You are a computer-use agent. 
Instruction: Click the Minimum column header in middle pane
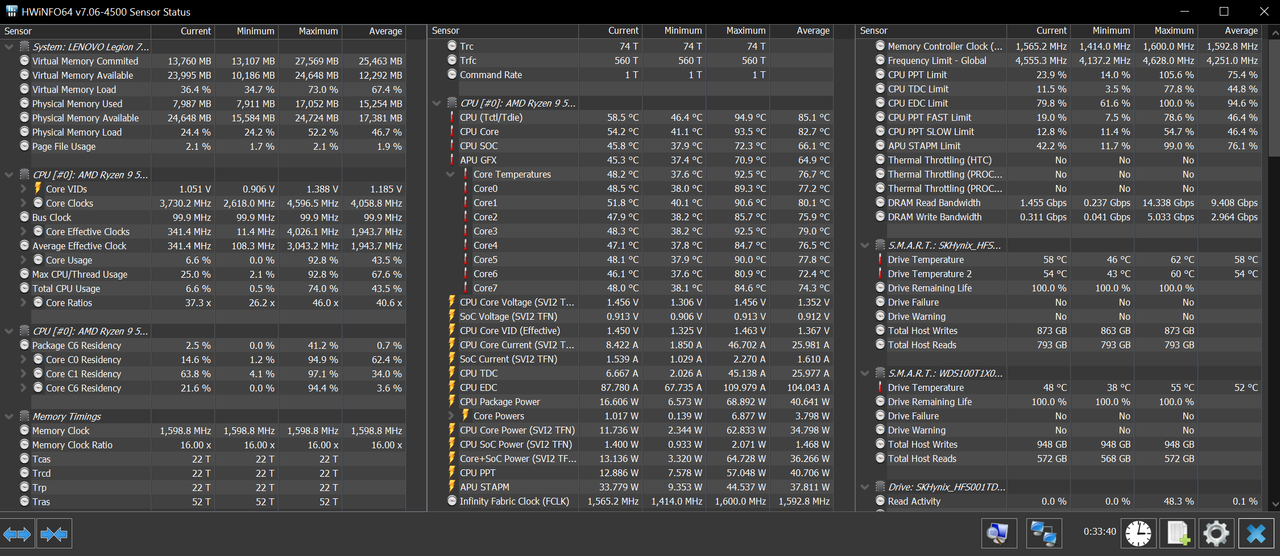pyautogui.click(x=675, y=31)
